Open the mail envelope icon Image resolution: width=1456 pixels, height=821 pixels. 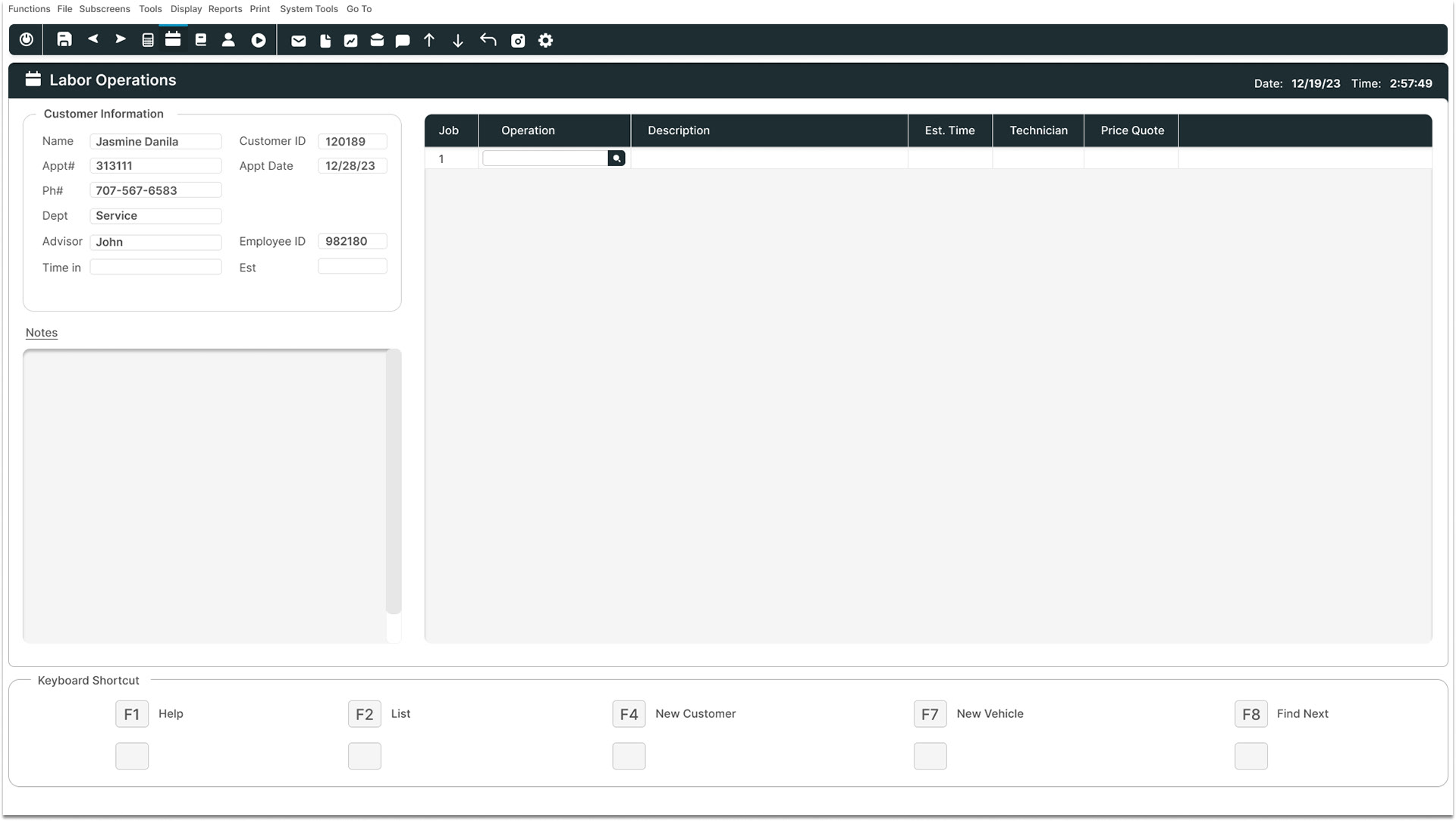pyautogui.click(x=299, y=41)
